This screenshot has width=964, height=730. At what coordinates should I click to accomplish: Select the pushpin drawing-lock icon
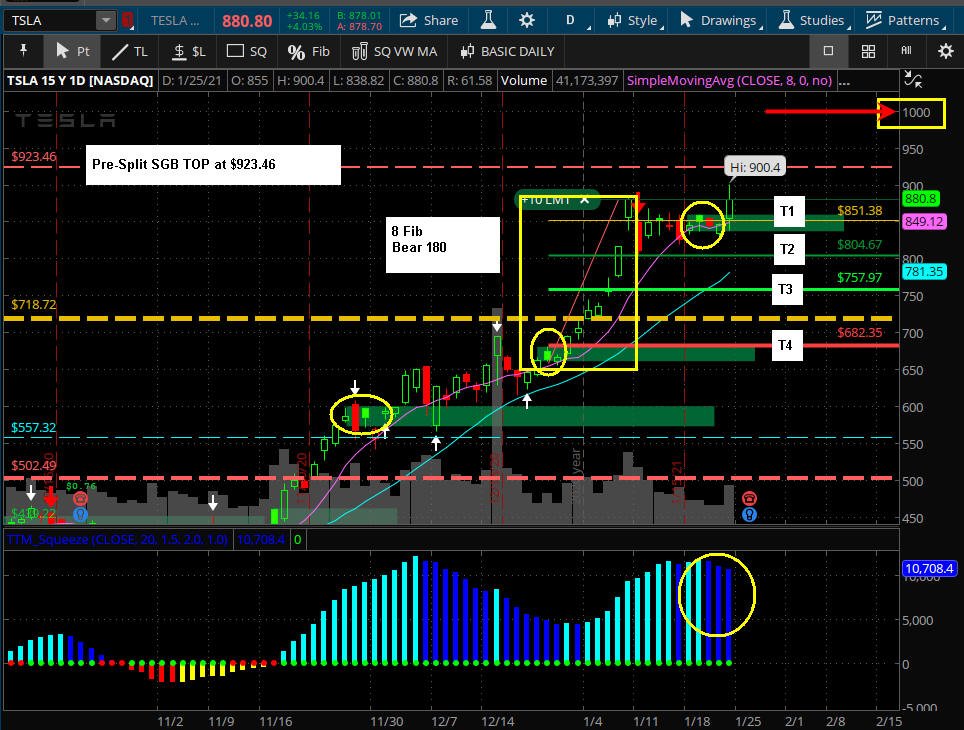tap(23, 51)
